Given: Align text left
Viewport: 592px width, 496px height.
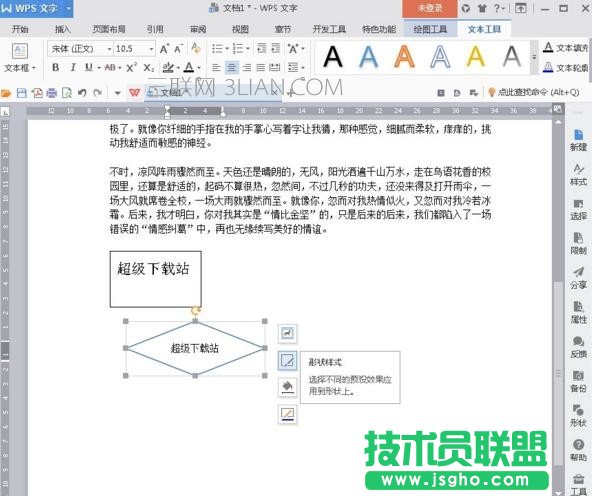Looking at the screenshot, I should click(216, 68).
